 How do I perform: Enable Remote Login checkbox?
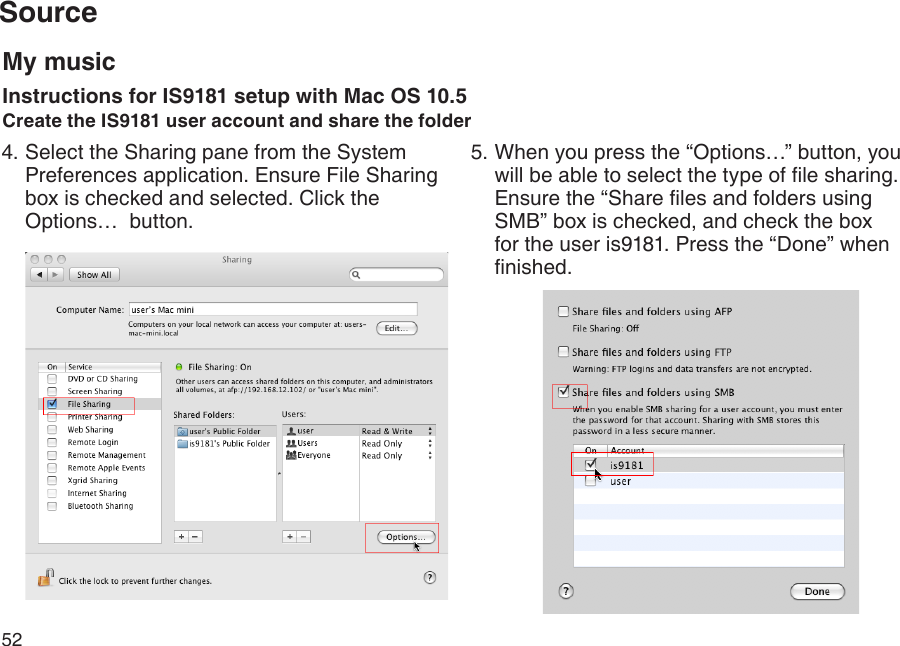tap(52, 442)
